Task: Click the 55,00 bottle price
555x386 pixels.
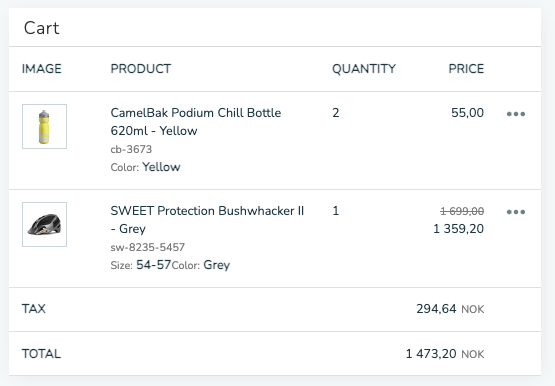Action: pyautogui.click(x=468, y=113)
